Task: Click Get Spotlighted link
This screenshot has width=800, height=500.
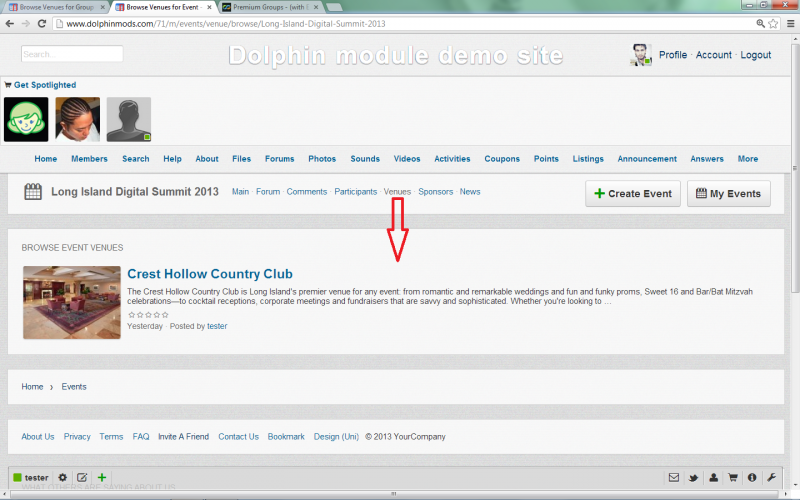Action: pos(45,85)
